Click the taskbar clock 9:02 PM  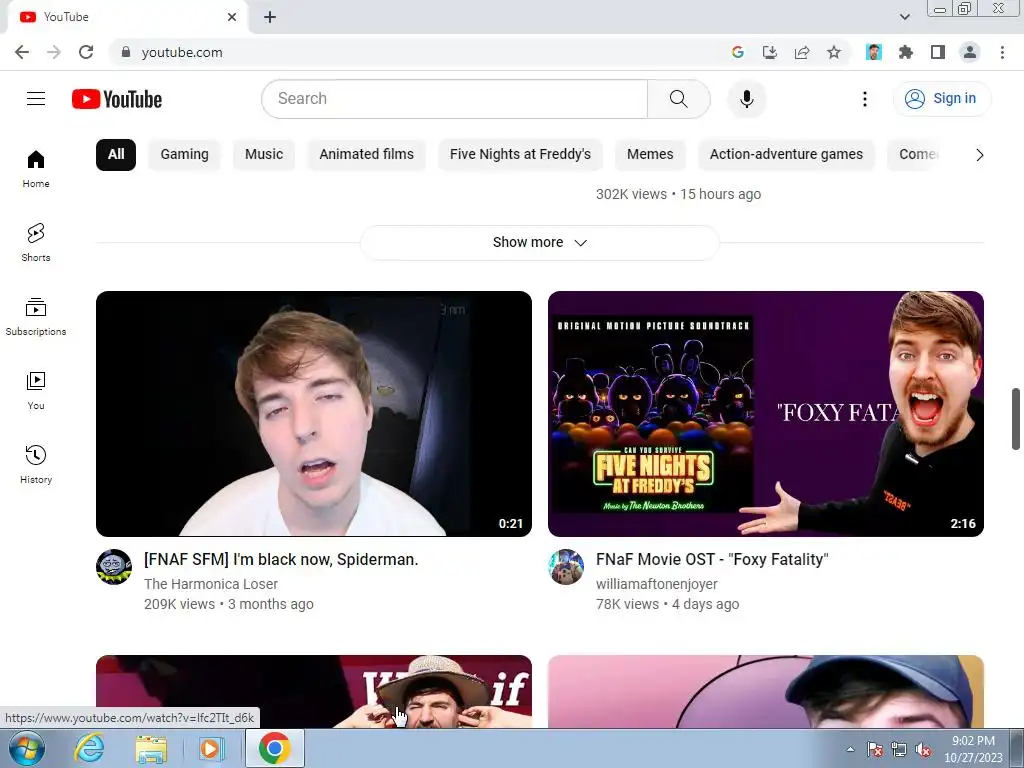(973, 741)
